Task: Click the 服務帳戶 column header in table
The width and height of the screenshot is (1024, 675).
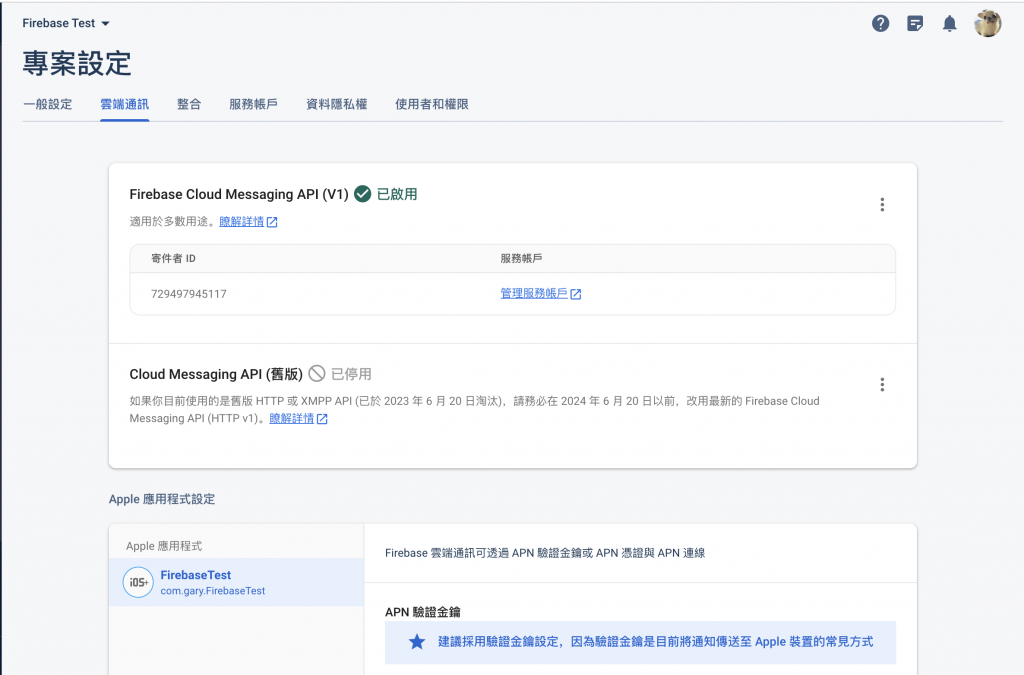Action: [x=521, y=259]
